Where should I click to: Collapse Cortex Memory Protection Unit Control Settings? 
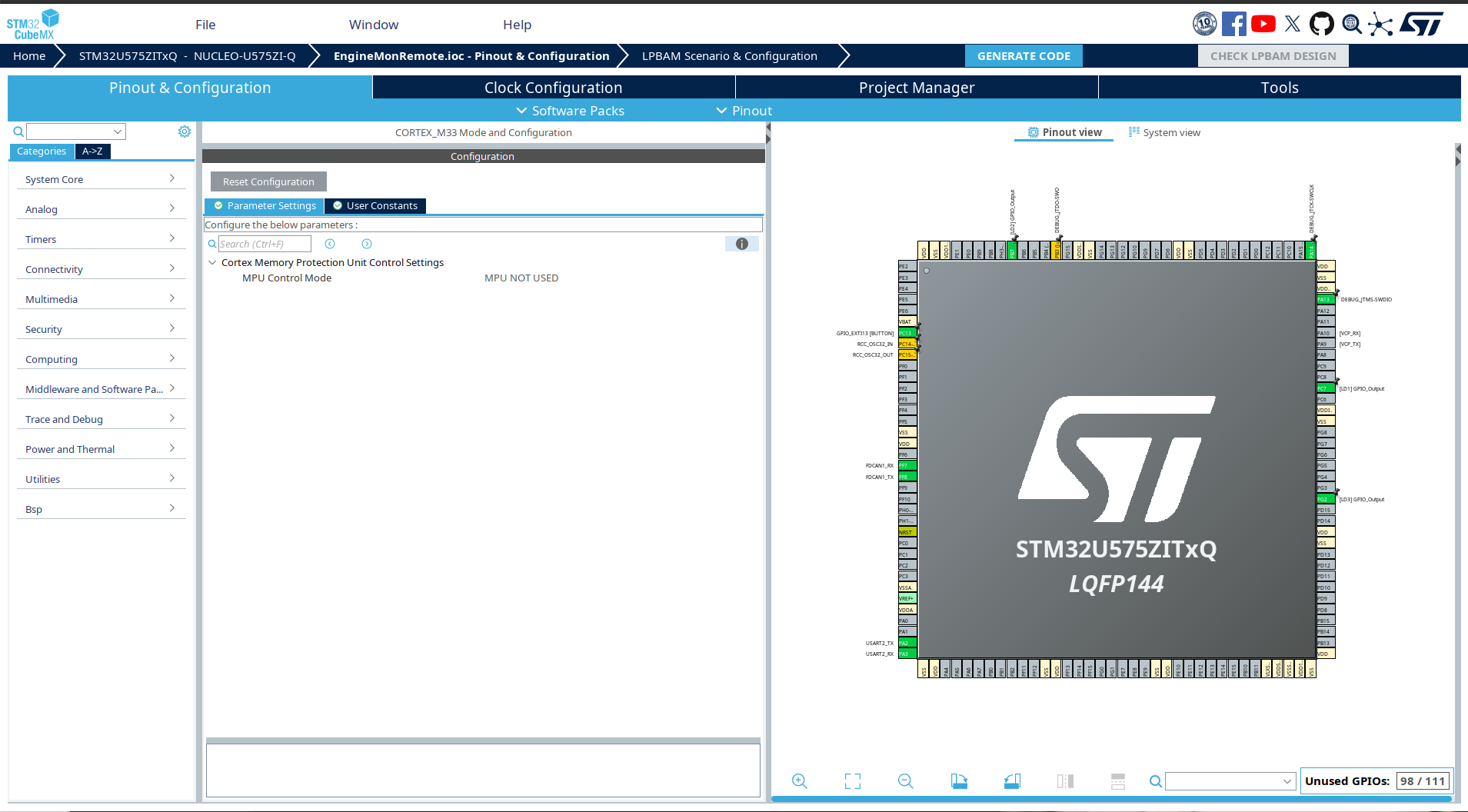click(213, 262)
